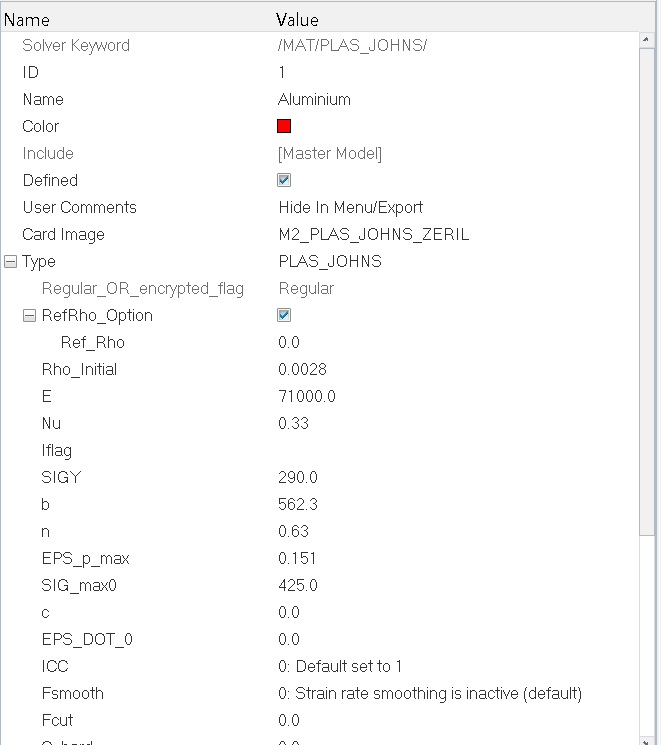Click the vertical scrollbar thumb
Image resolution: width=661 pixels, height=745 pixels.
(647, 291)
